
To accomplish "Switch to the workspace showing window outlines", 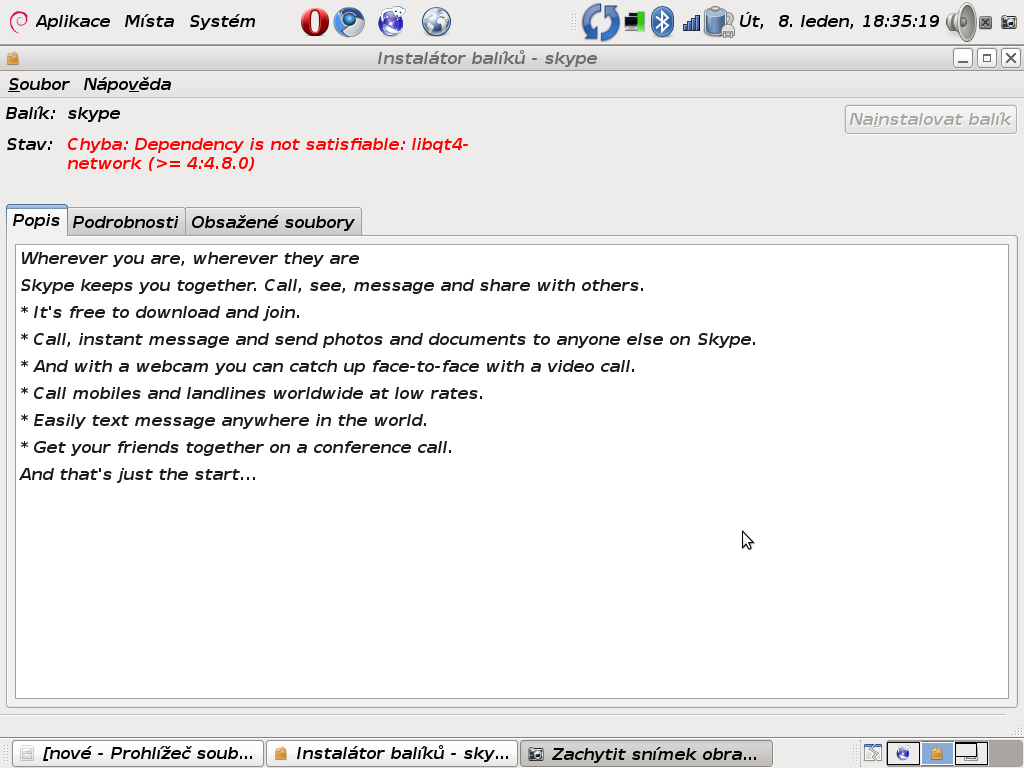I will pos(970,753).
